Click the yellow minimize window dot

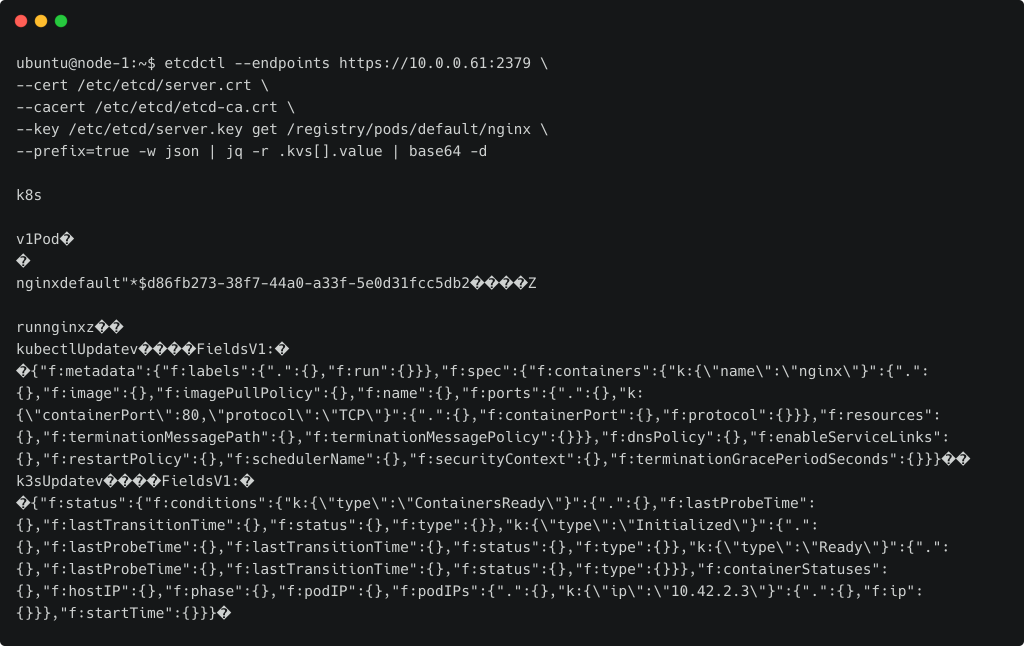[x=41, y=21]
